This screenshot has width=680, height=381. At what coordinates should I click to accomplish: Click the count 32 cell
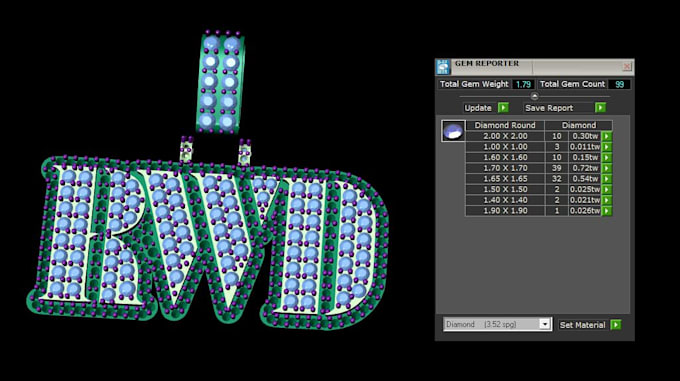tap(556, 179)
